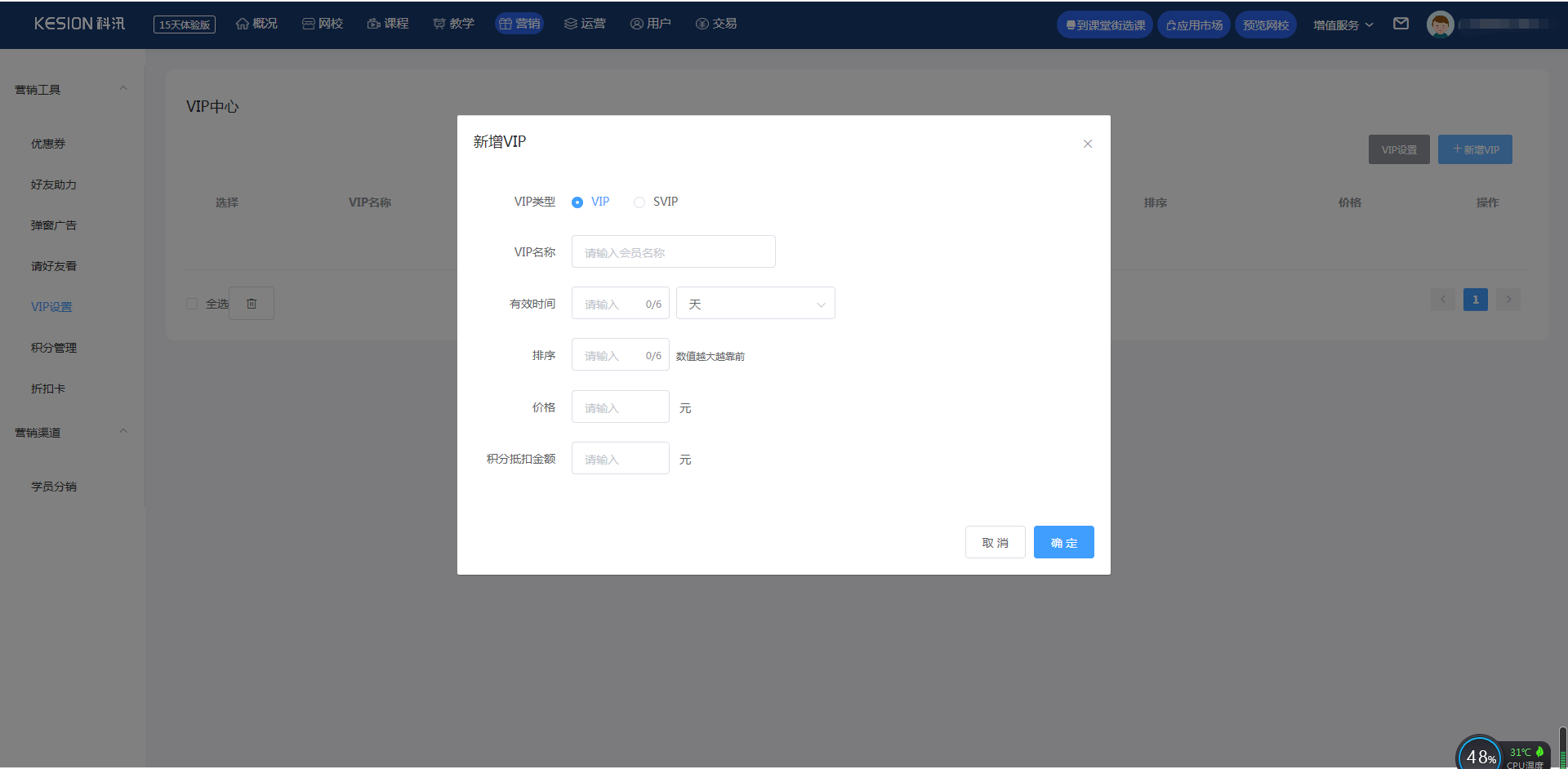Viewport: 1568px width, 769px height.
Task: Open 好友助力 in sidebar
Action: (54, 184)
